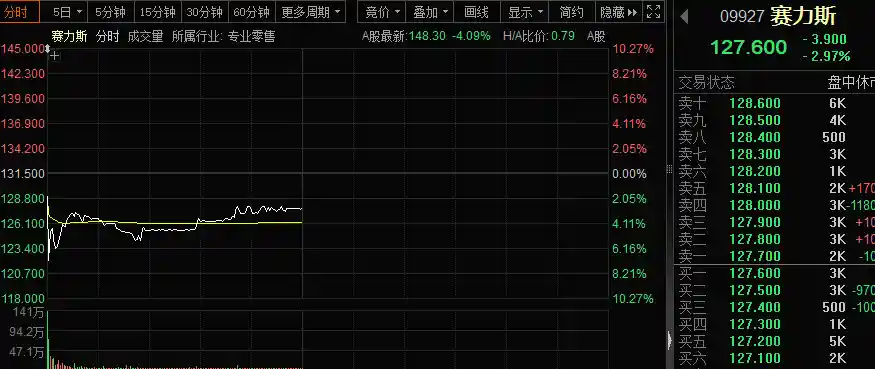This screenshot has height=369, width=875.
Task: Click the 画线 drawing button
Action: coord(477,12)
